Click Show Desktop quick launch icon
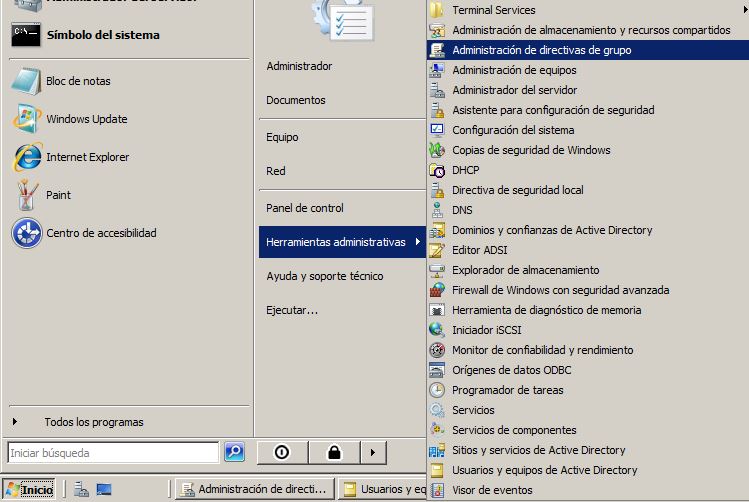749x502 pixels. coord(104,490)
